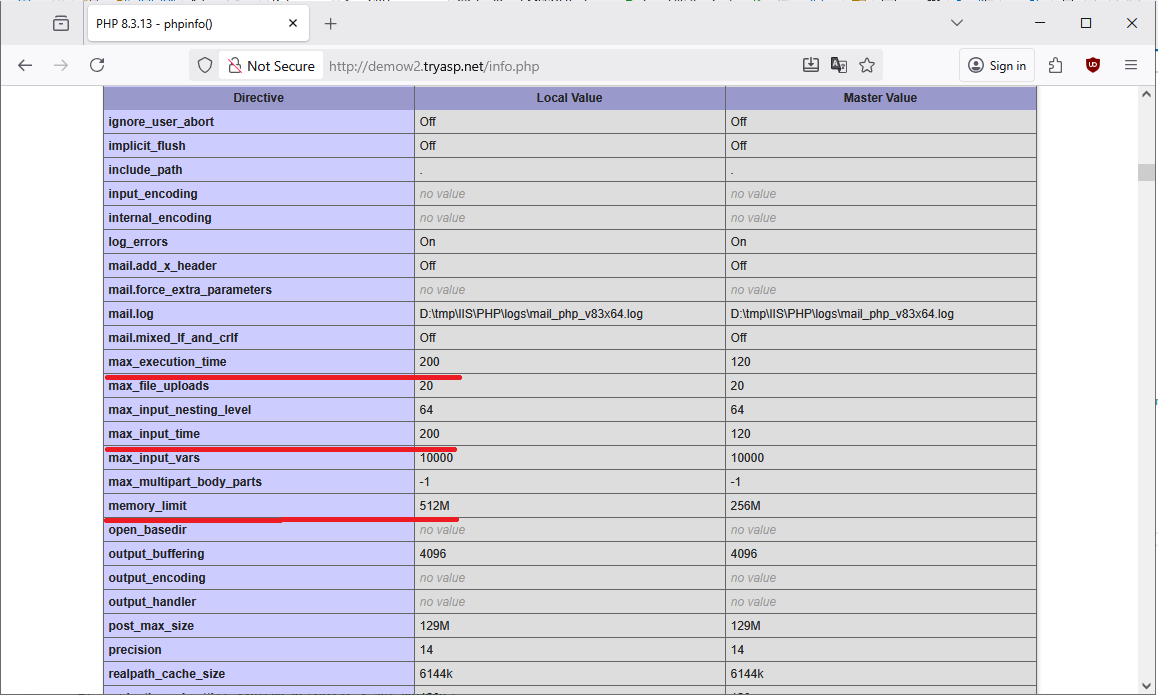Expand the list all tabs dropdown
This screenshot has width=1158, height=695.
[957, 23]
